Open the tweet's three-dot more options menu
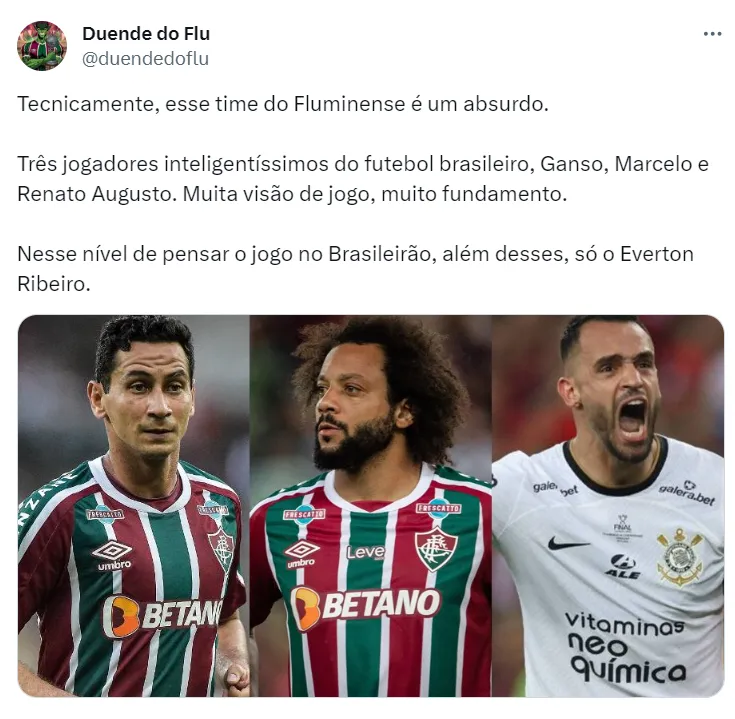735x719 pixels. click(x=712, y=34)
